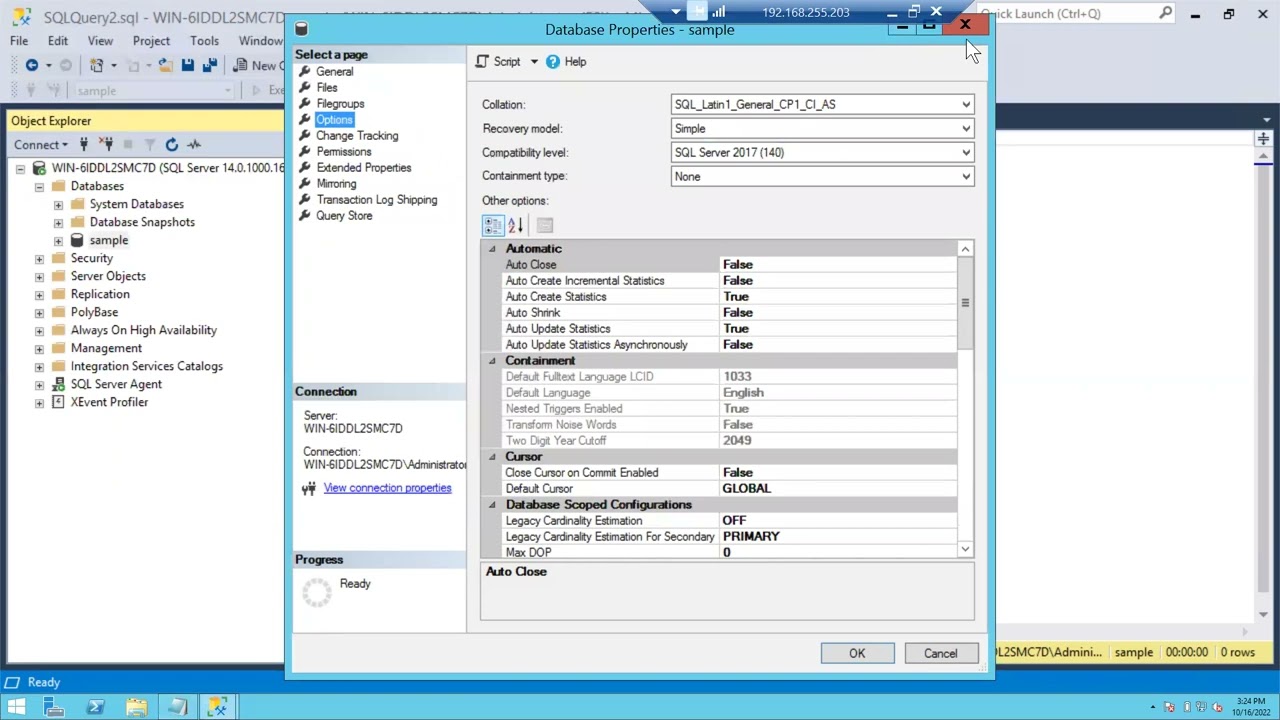Click the properties grid scrollbar down arrow
Viewport: 1280px width, 720px height.
point(965,550)
